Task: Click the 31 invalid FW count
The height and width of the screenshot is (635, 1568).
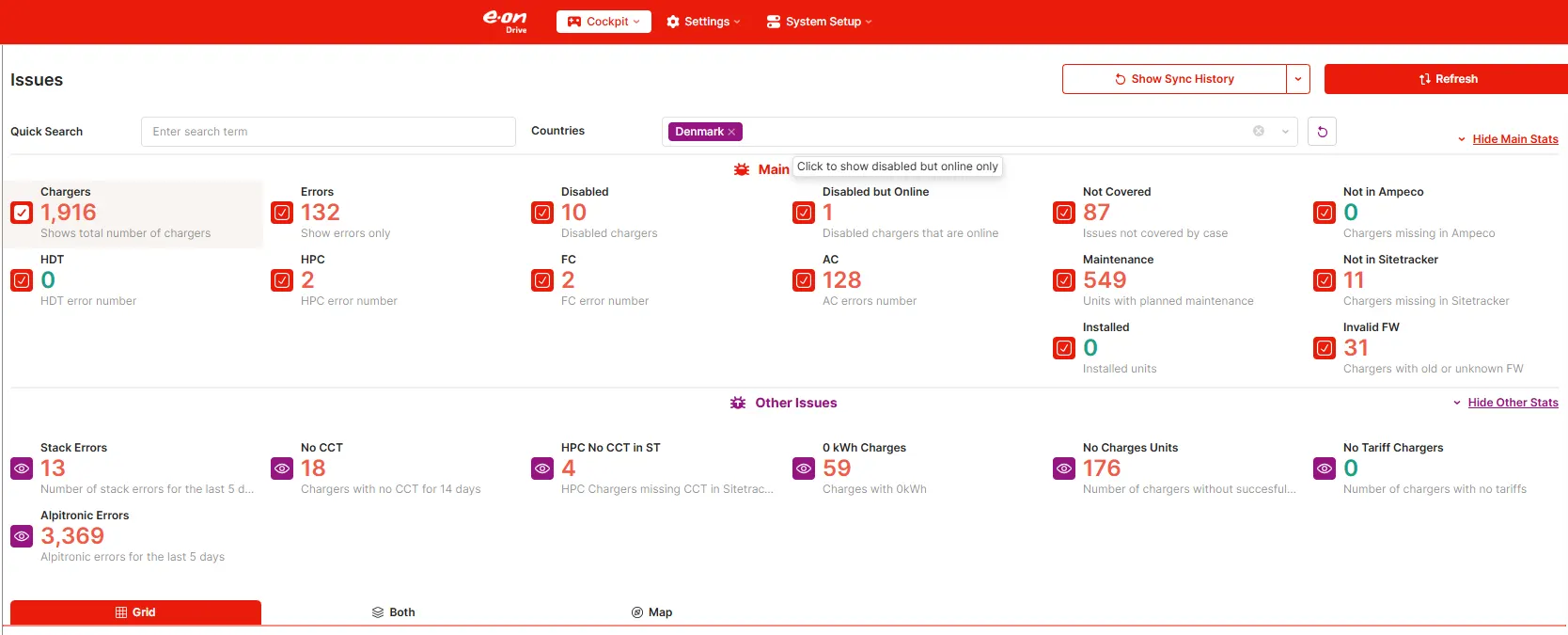Action: point(1356,348)
